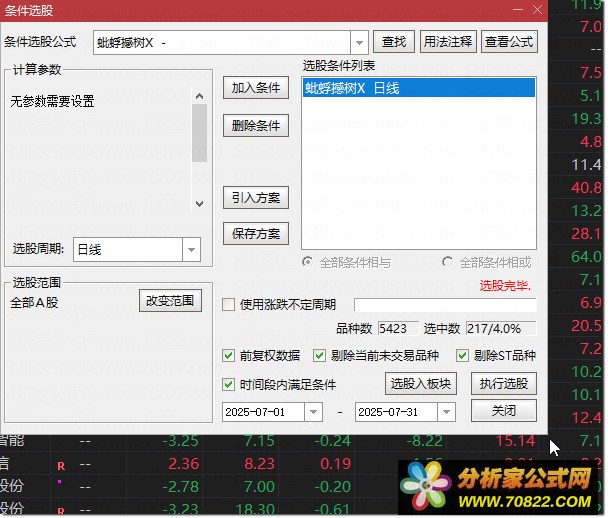Viewport: 608px width, 518px height.
Task: Click 无参数需要设置 text in parameters
Action: 52,101
